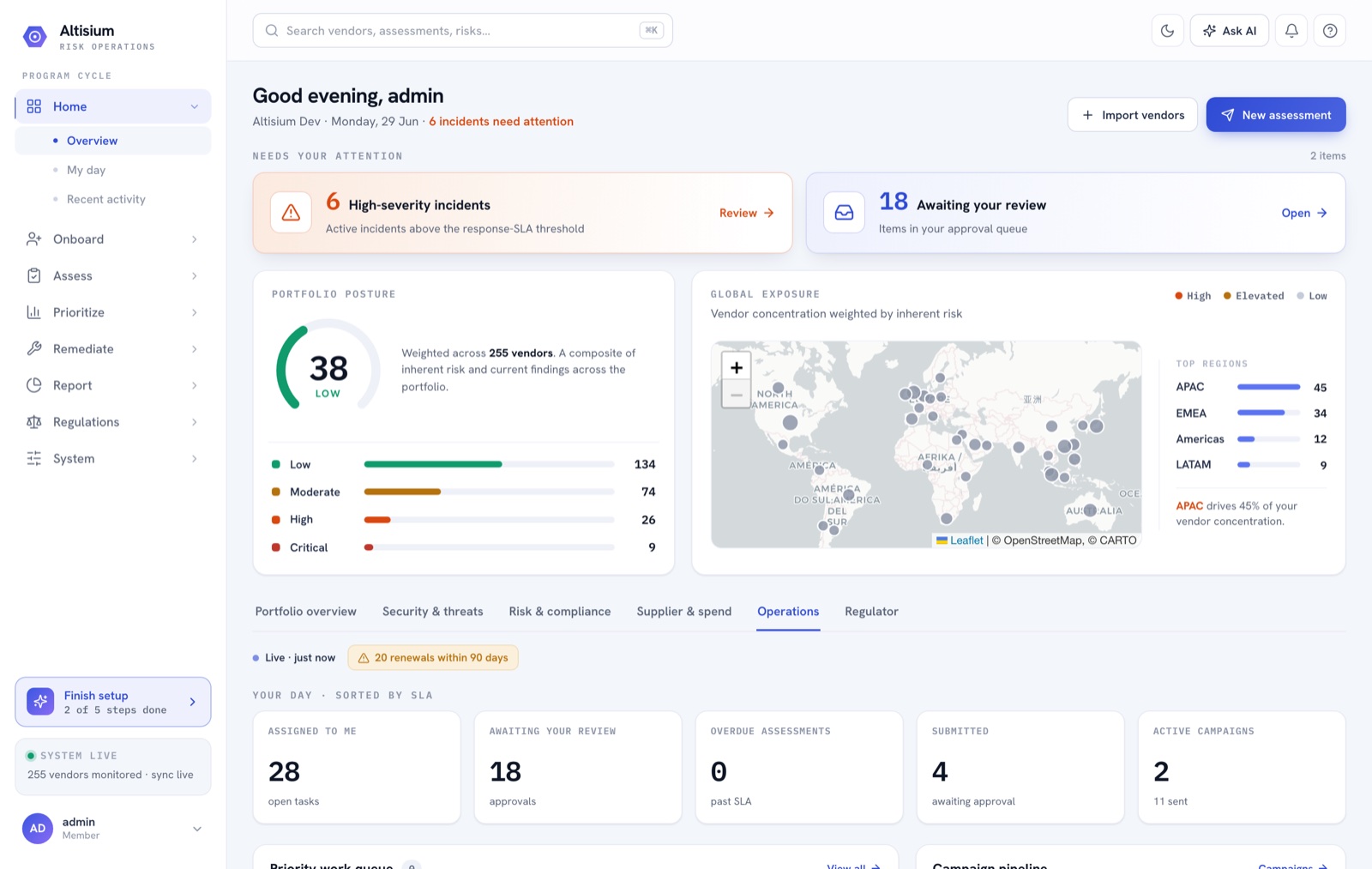Open Assigned to me card
The image size is (1372, 869).
357,767
